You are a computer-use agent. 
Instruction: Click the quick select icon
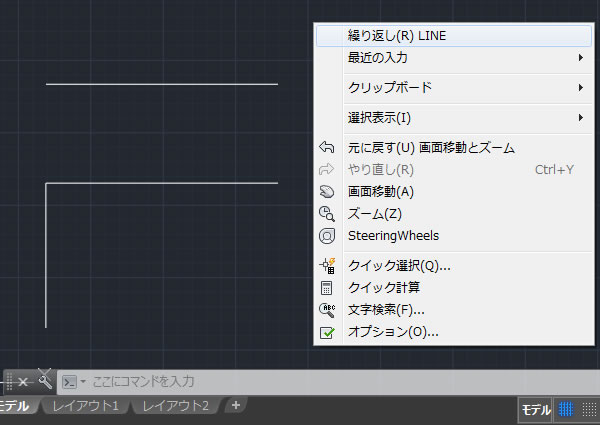click(328, 266)
